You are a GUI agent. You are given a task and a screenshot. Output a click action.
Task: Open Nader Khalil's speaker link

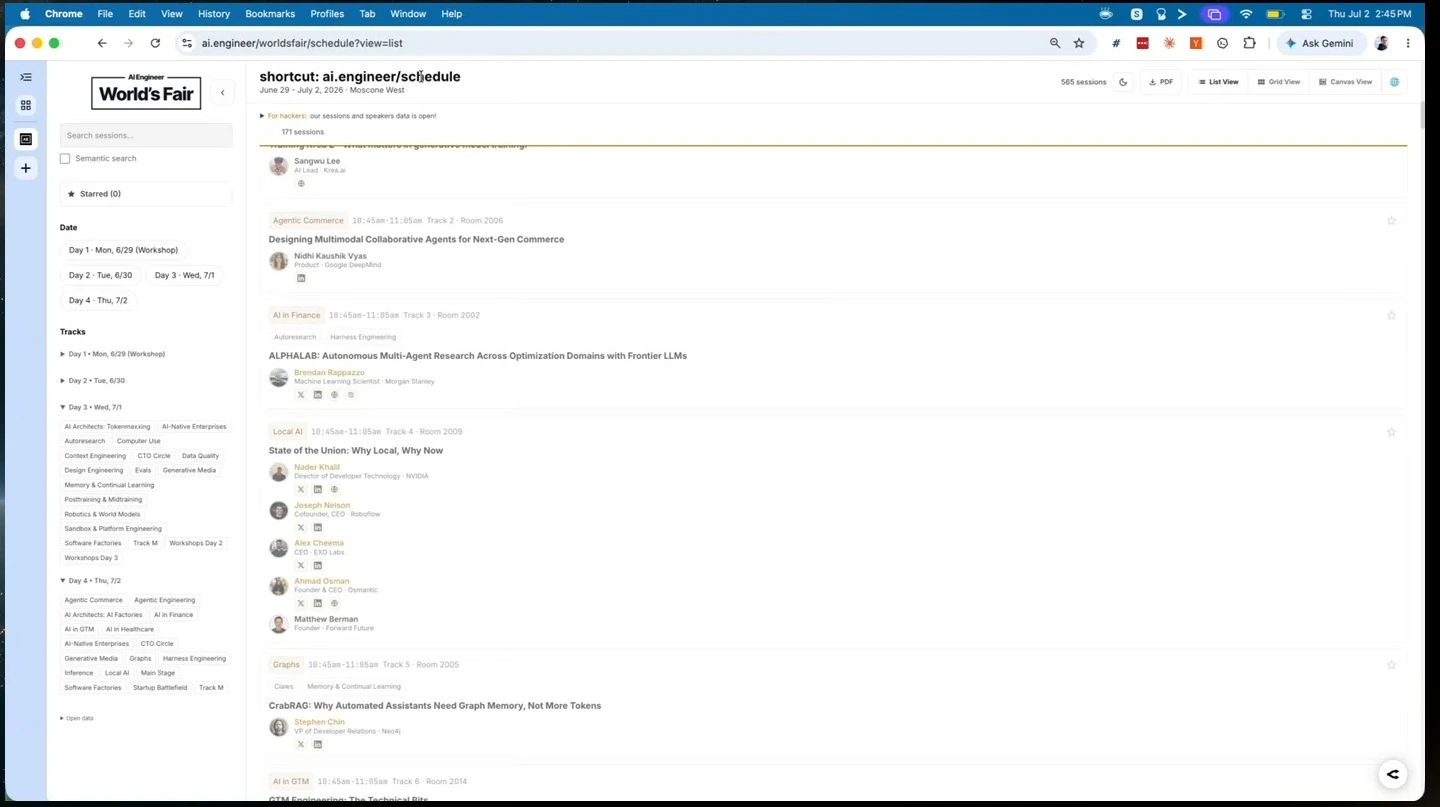(317, 467)
